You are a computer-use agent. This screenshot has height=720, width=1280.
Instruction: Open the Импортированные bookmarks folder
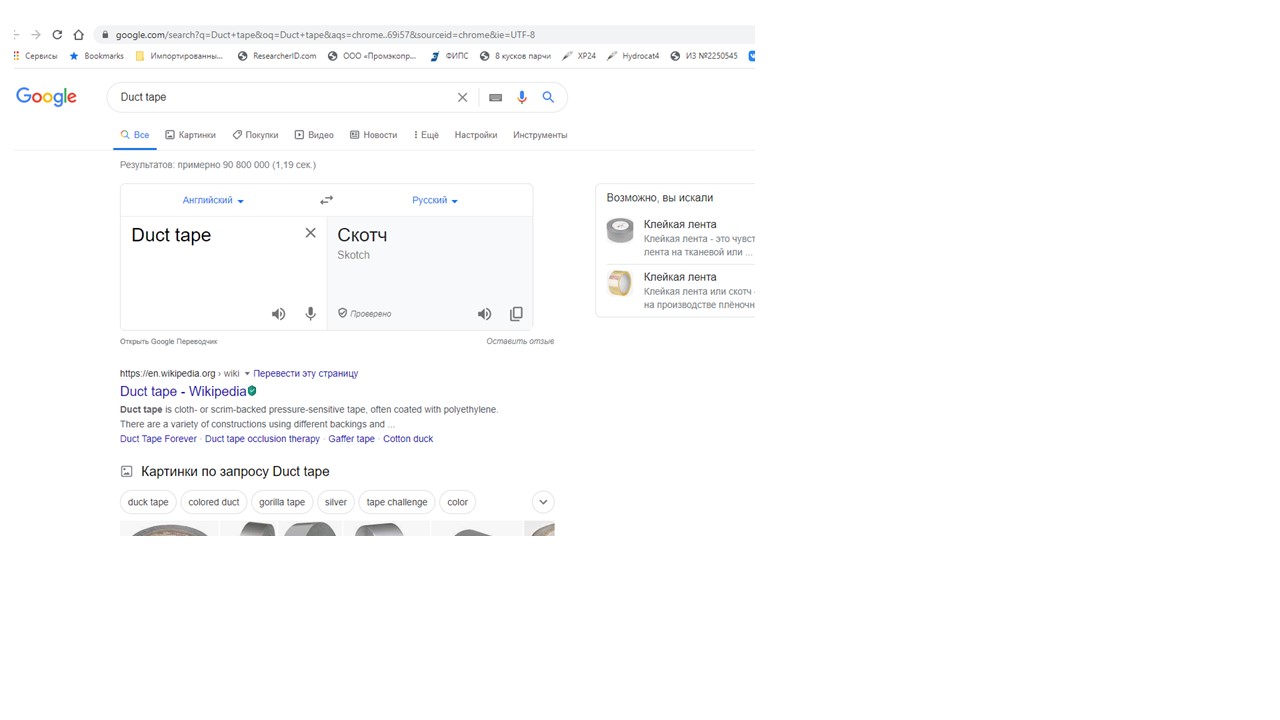click(x=180, y=56)
